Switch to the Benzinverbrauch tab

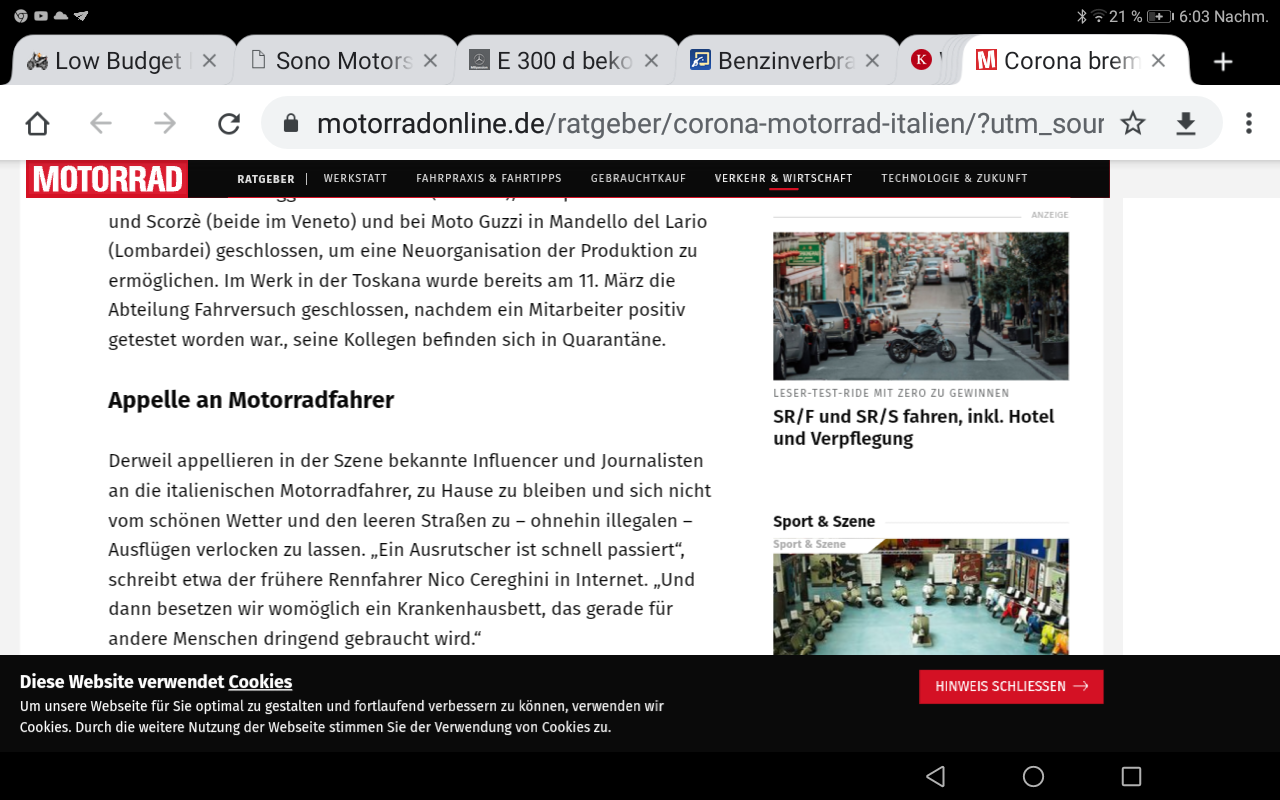[784, 61]
